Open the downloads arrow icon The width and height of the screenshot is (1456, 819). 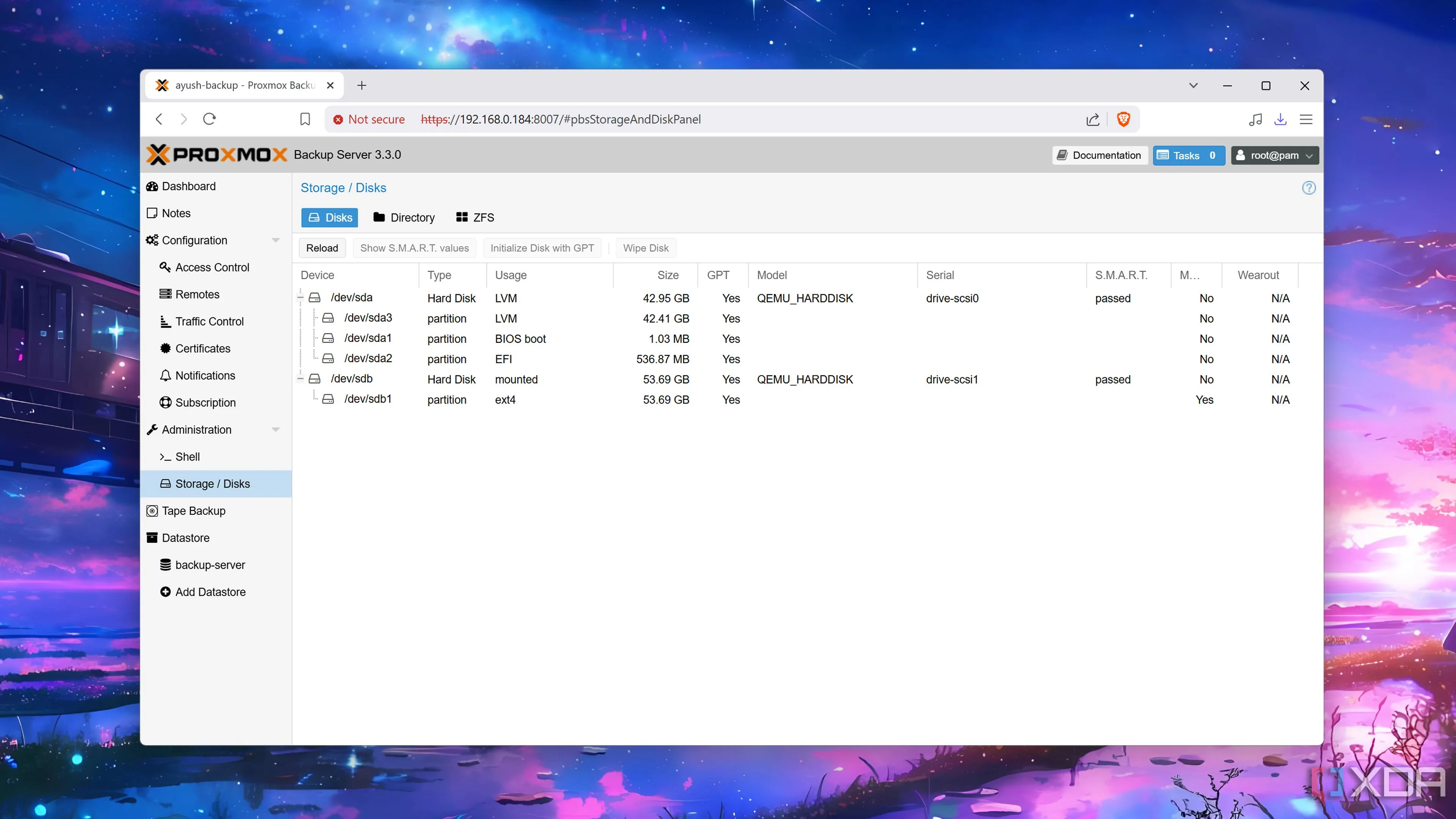click(x=1280, y=119)
